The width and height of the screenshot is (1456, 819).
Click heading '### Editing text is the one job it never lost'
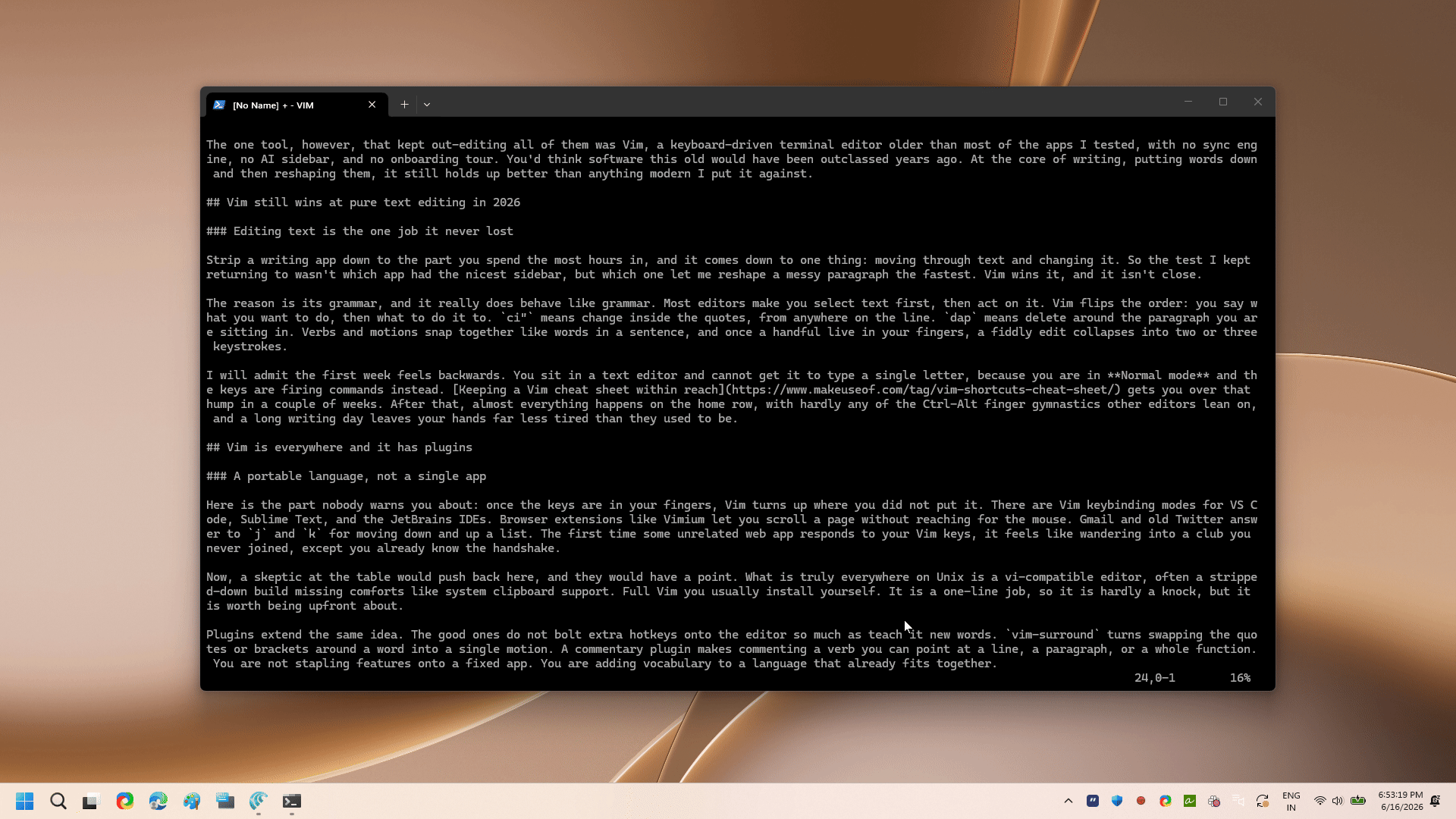point(359,231)
